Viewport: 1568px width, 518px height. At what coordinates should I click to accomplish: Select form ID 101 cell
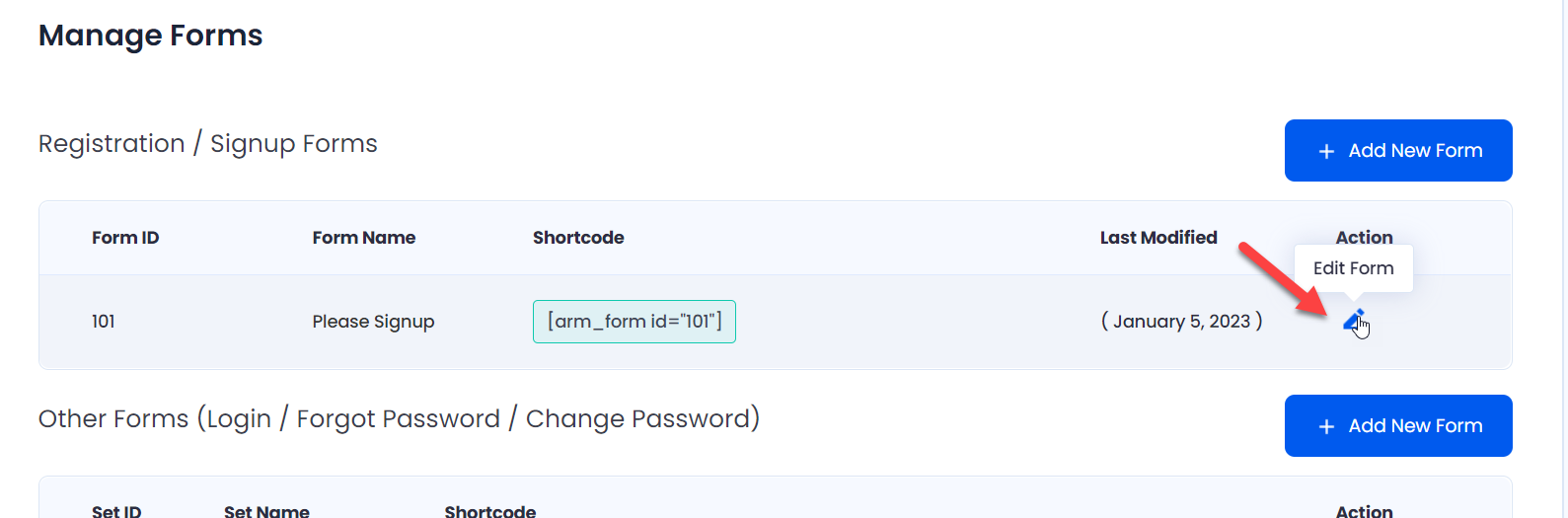point(104,322)
